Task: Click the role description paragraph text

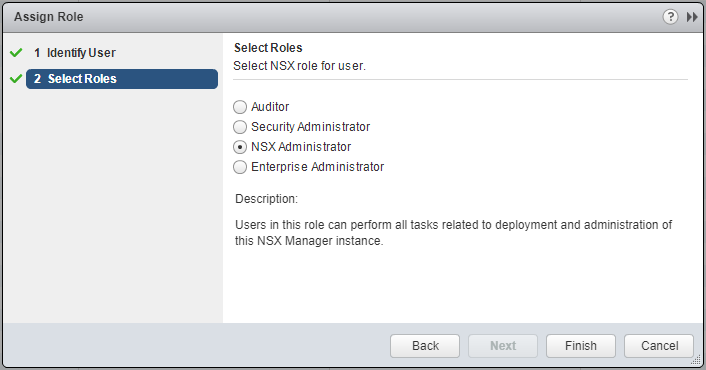Action: (453, 233)
